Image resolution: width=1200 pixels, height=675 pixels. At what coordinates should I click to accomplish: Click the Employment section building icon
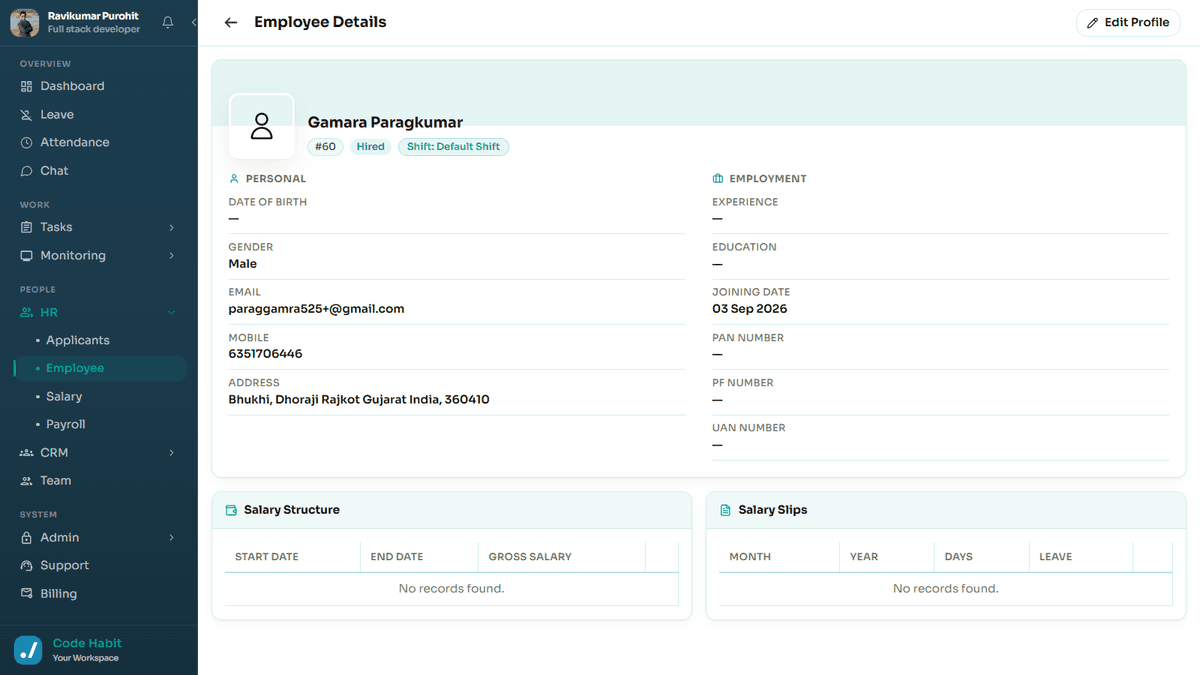click(x=718, y=179)
